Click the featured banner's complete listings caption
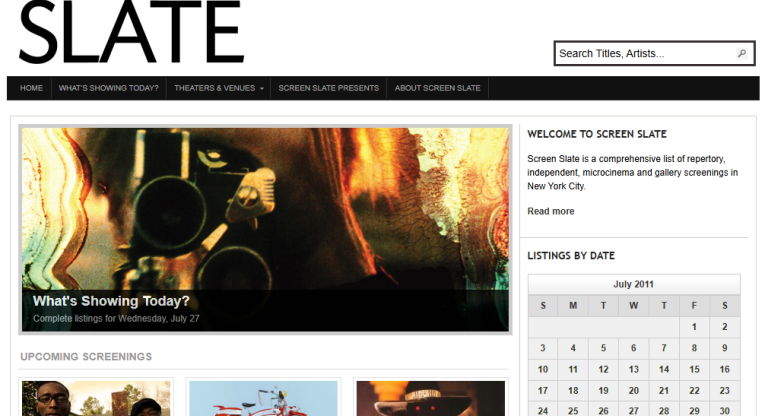Screen dimensions: 768x416 [116, 318]
